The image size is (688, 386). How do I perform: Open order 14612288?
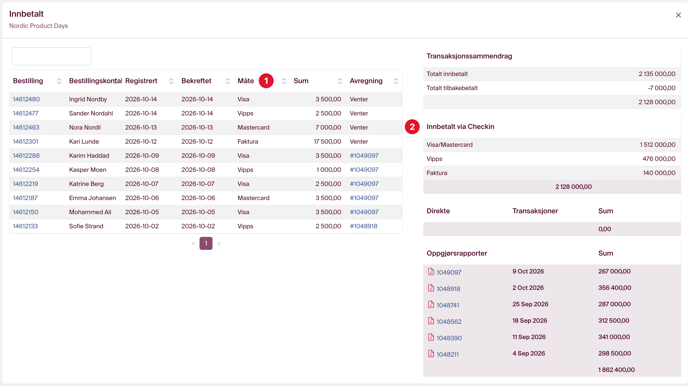pyautogui.click(x=26, y=156)
